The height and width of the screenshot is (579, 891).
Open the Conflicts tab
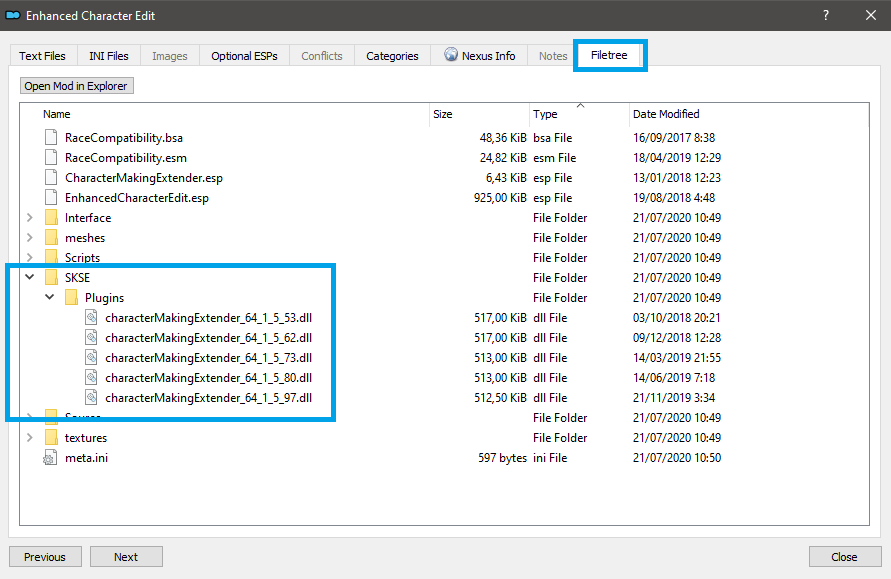click(322, 56)
